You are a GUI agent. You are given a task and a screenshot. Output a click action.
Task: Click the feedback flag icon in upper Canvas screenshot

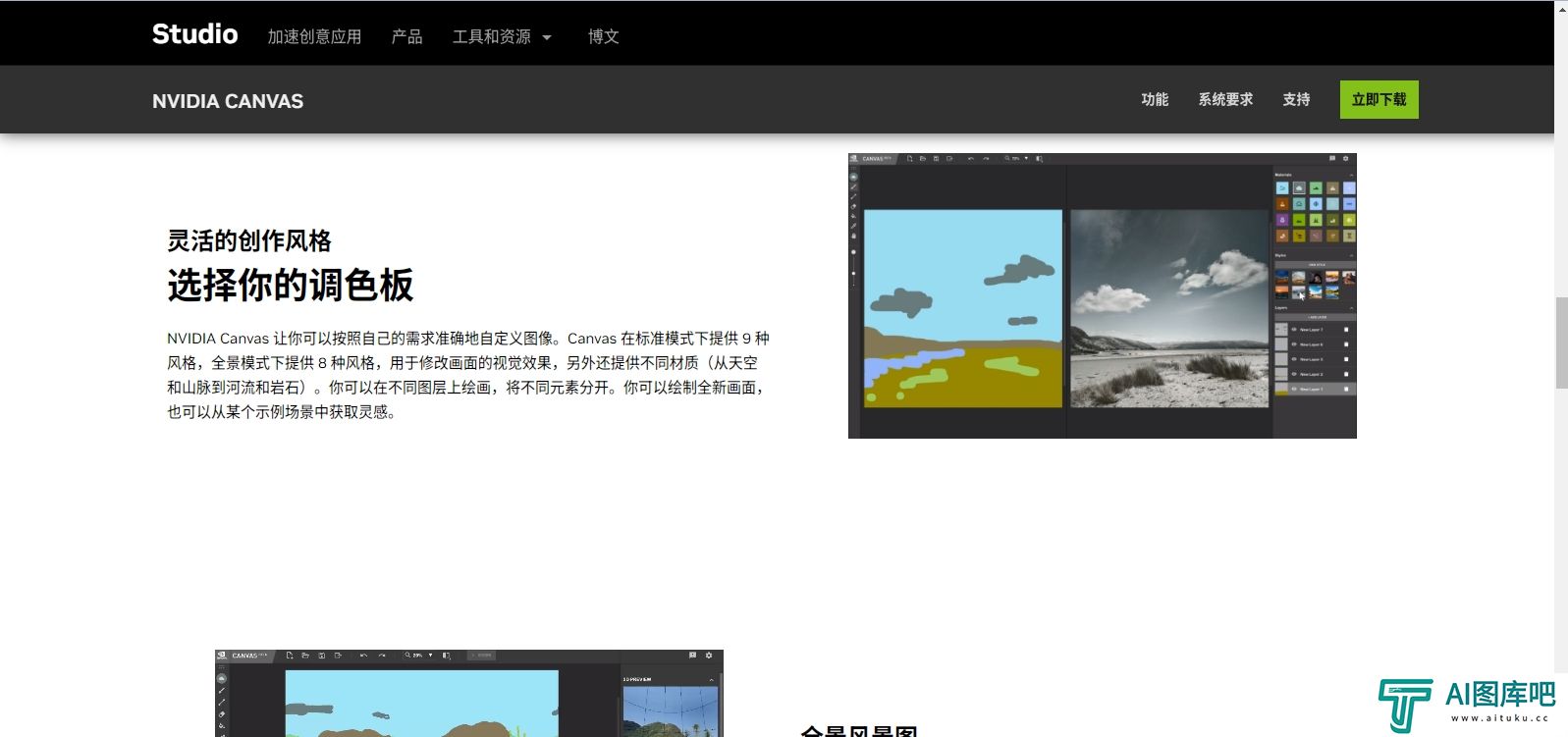pos(1332,158)
